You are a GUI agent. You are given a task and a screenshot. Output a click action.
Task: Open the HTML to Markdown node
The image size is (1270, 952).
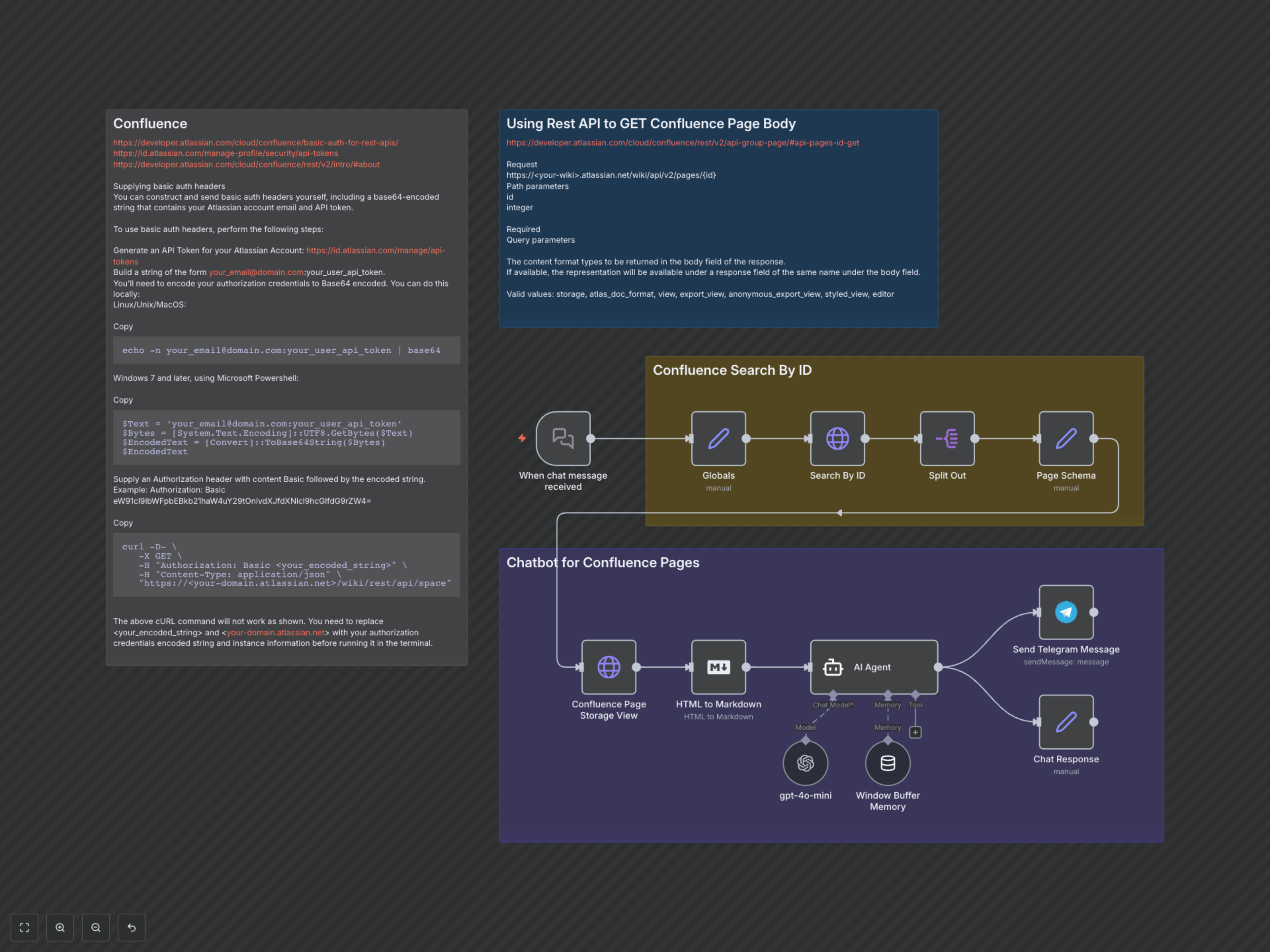[x=718, y=667]
